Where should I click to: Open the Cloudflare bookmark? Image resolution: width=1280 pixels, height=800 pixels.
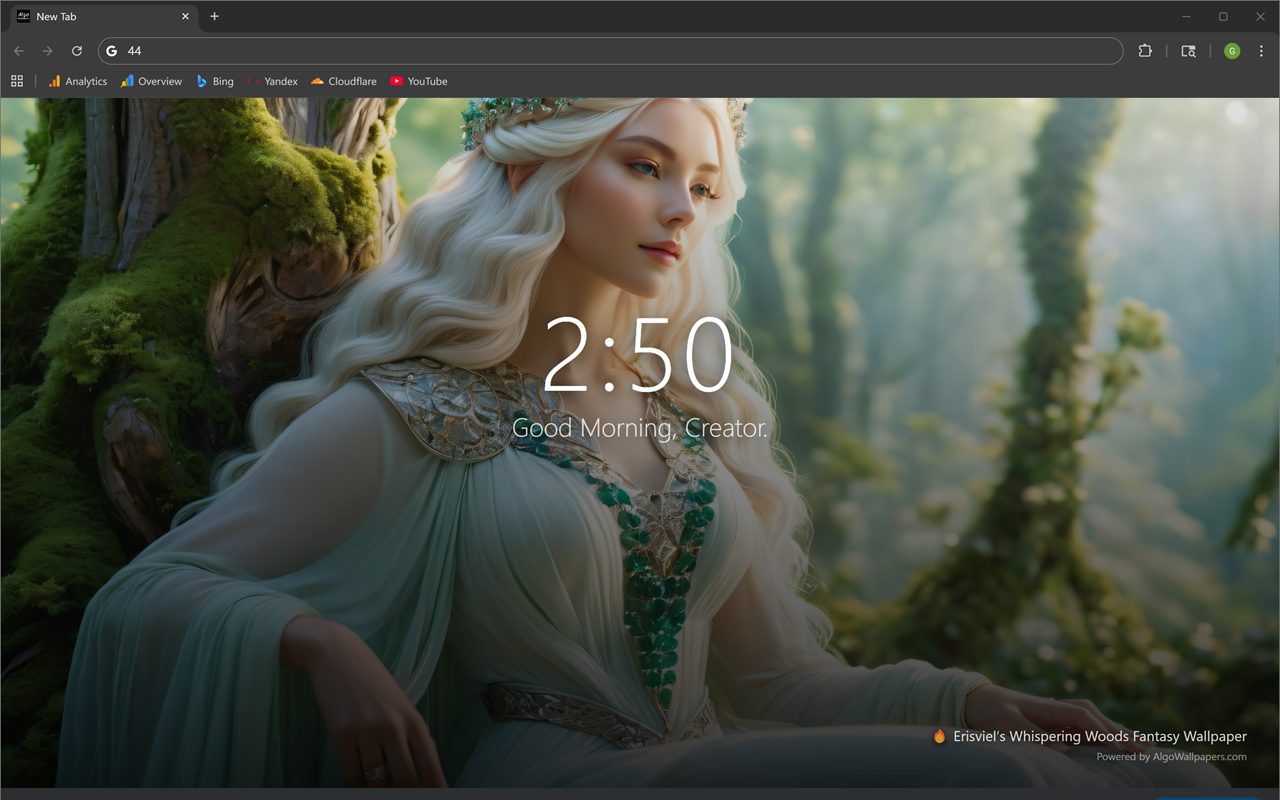click(x=343, y=81)
